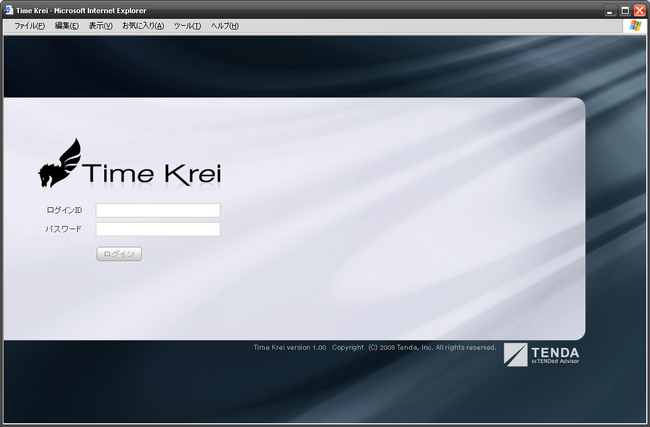Screen dimensions: 650x427
Task: Open the お気に入り(A) menu
Action: click(143, 26)
